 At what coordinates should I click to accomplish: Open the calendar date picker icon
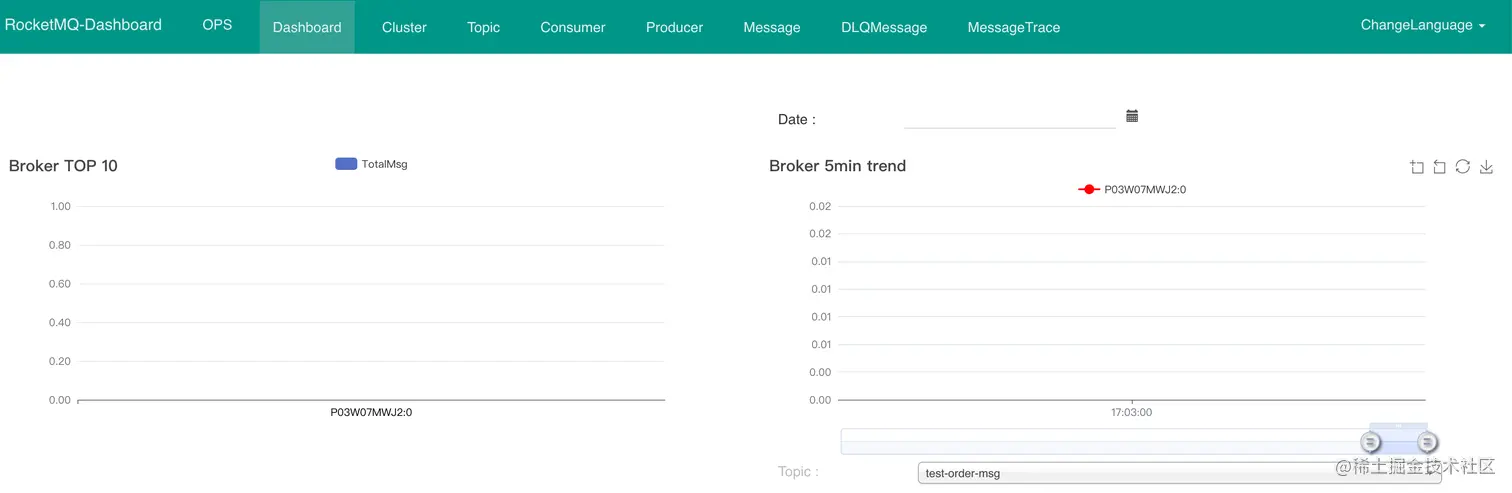point(1132,116)
